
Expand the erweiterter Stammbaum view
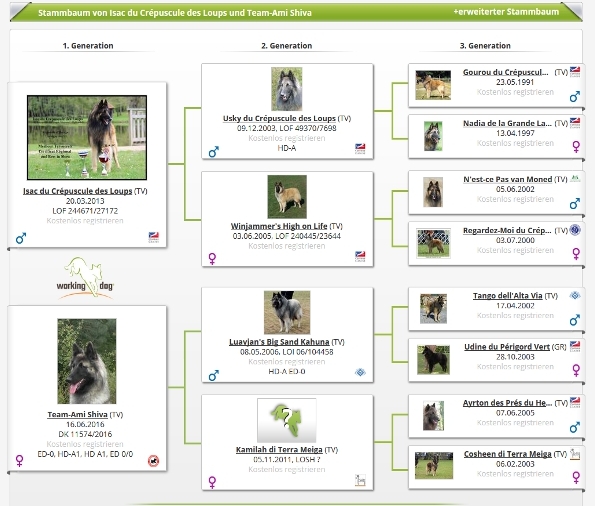[506, 12]
